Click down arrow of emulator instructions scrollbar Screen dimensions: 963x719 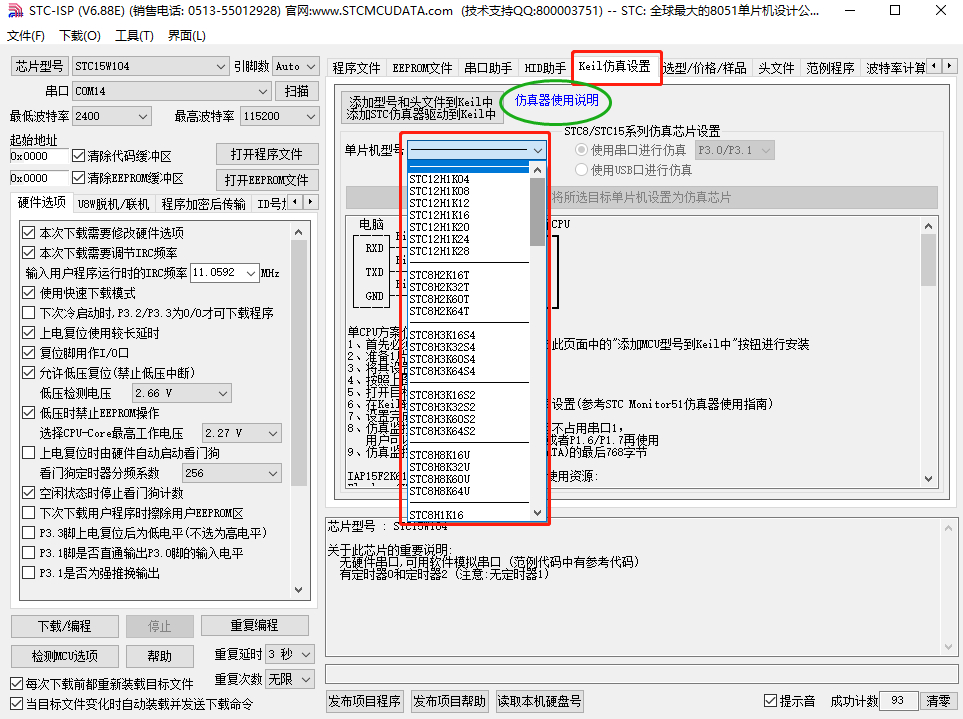point(928,479)
